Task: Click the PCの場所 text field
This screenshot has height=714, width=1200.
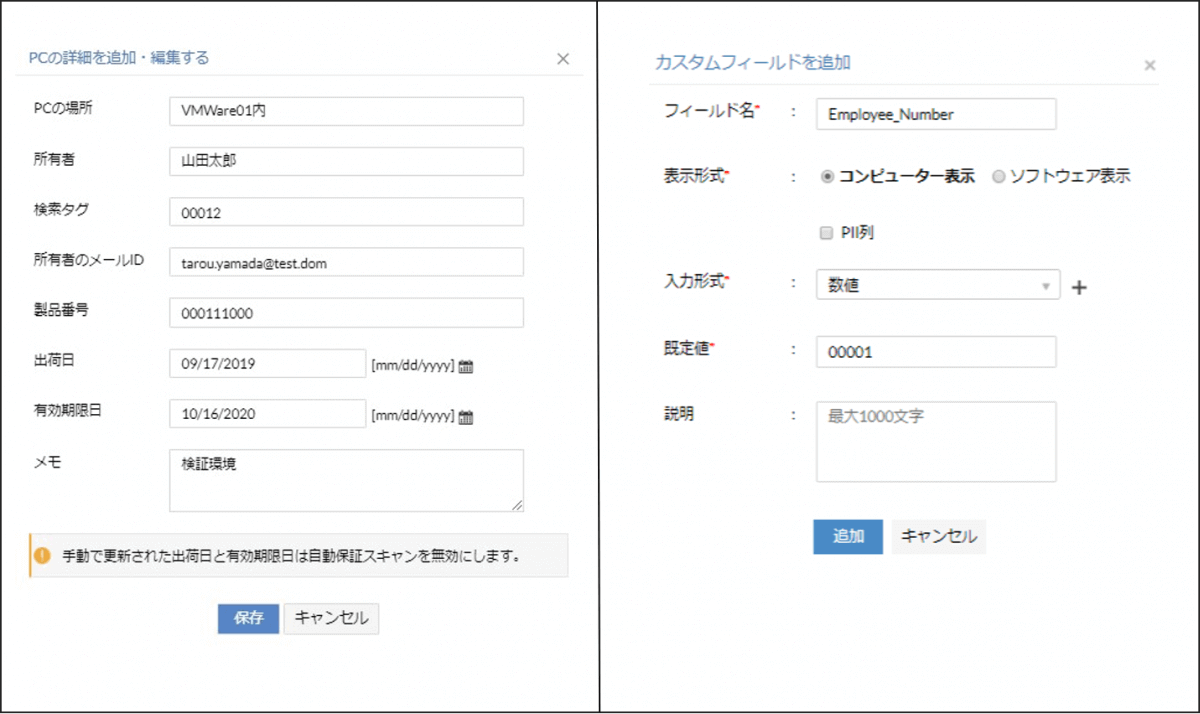Action: pyautogui.click(x=346, y=111)
